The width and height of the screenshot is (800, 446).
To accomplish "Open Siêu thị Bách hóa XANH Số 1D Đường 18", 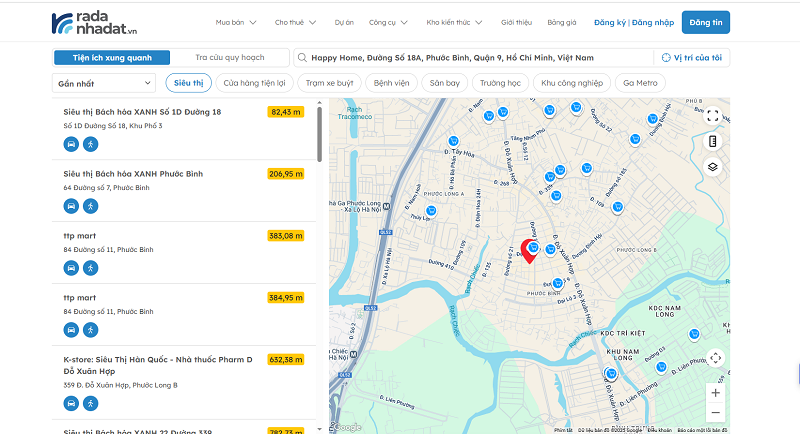I will [142, 112].
